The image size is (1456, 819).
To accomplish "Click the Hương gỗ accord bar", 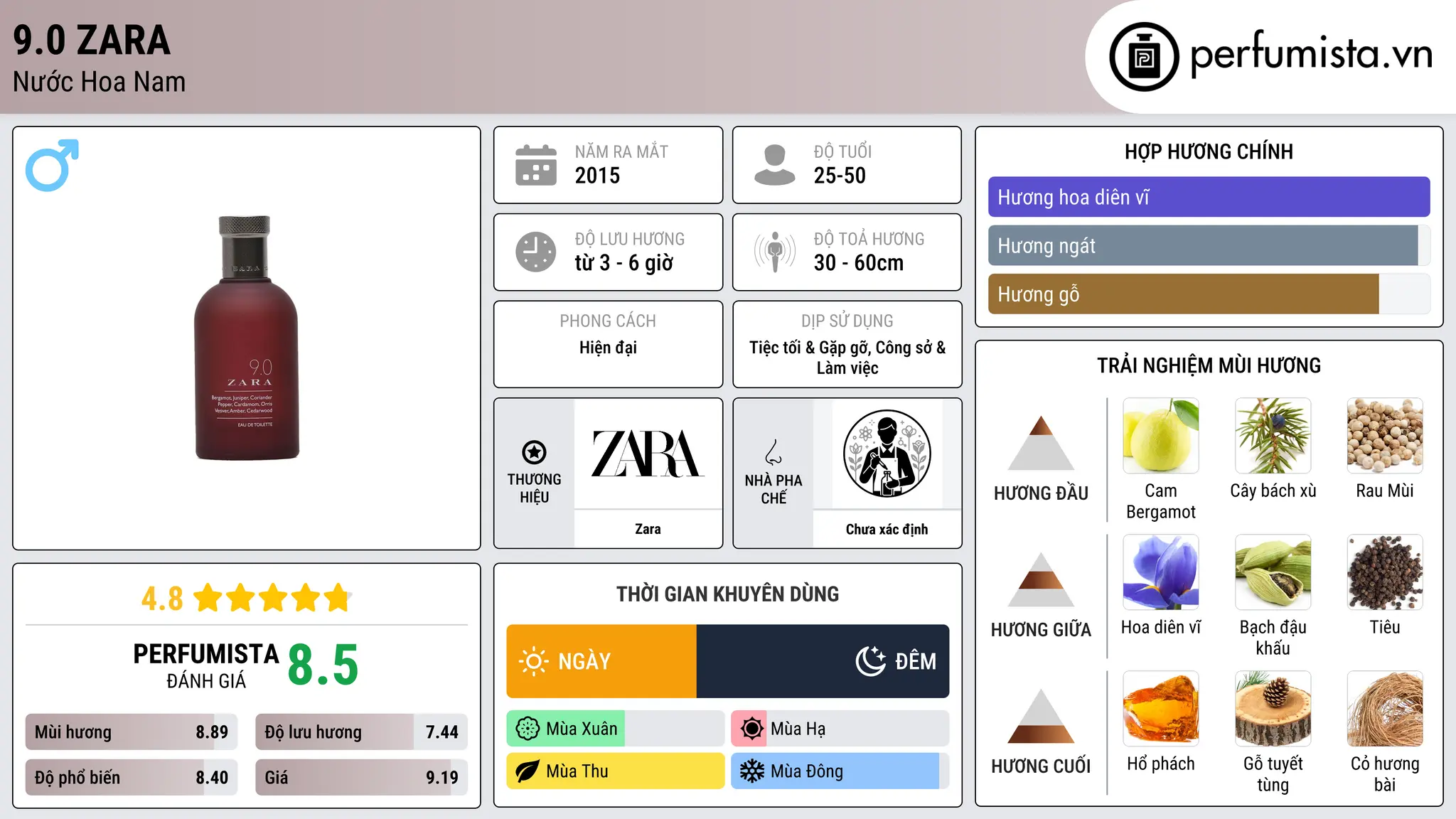I will [1209, 294].
